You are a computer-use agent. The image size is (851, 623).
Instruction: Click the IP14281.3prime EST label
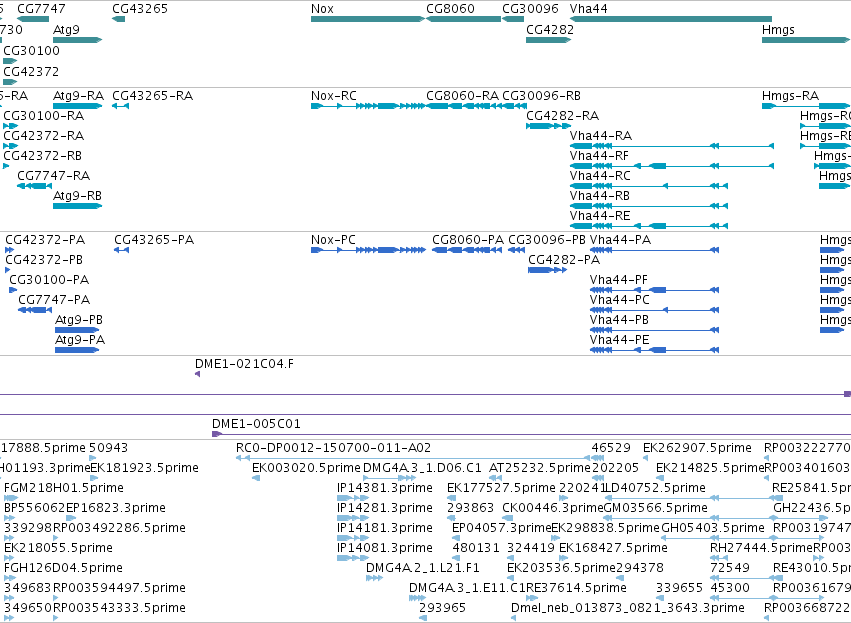click(385, 508)
